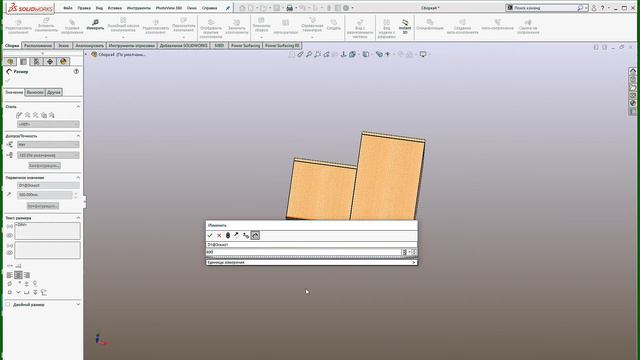Image resolution: width=640 pixels, height=360 pixels.
Task: Select center text justification in the Размер panel
Action: point(18,275)
